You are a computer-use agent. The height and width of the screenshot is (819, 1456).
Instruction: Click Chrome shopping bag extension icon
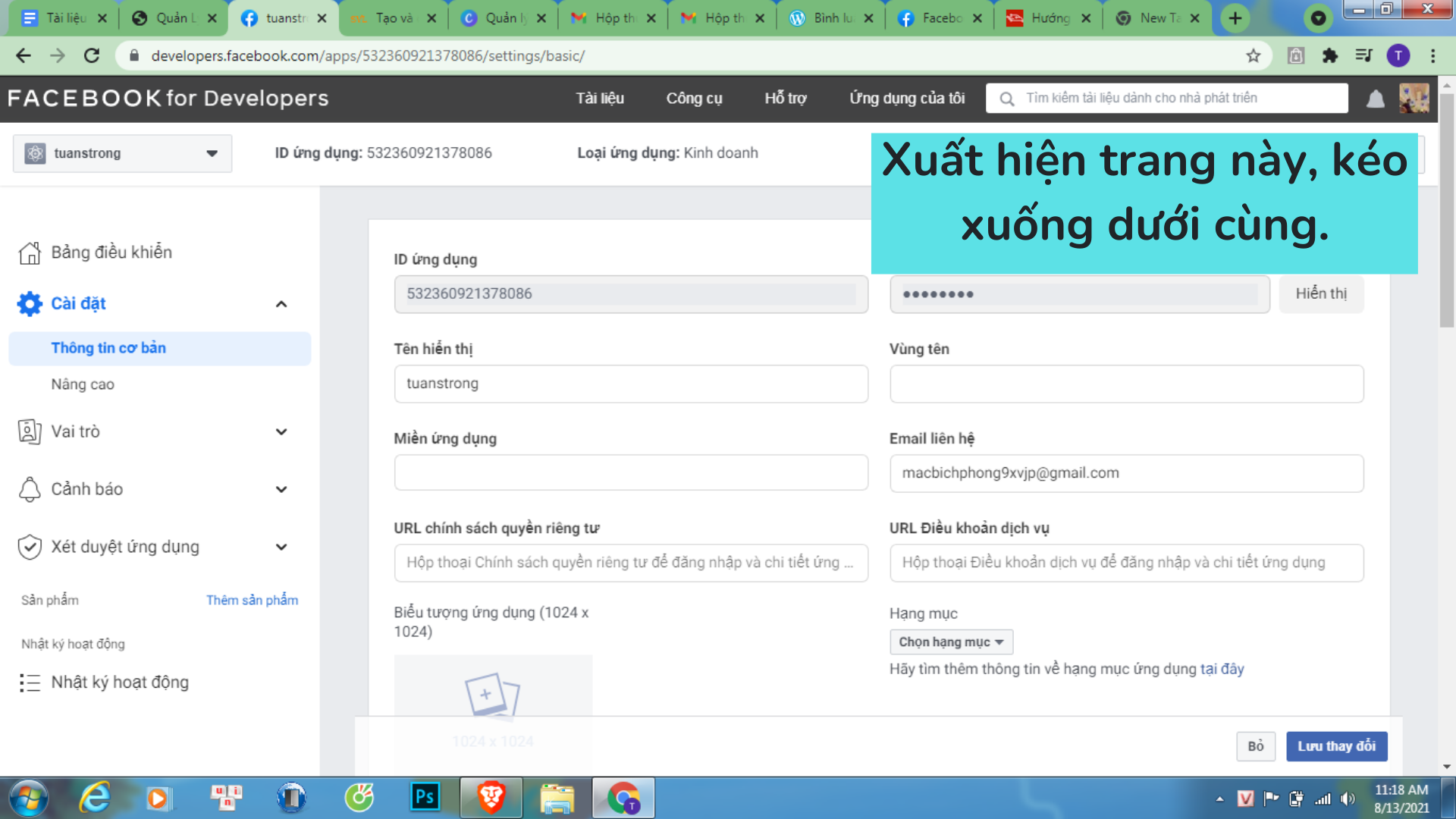1295,55
